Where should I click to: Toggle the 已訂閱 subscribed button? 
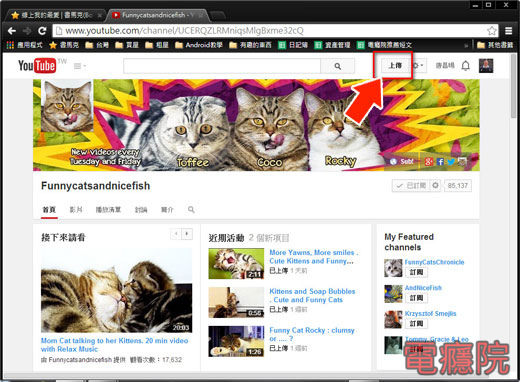click(x=411, y=186)
